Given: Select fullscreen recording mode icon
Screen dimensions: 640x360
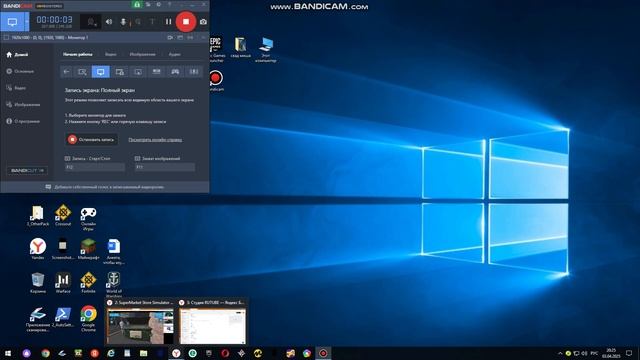Looking at the screenshot, I should (101, 72).
